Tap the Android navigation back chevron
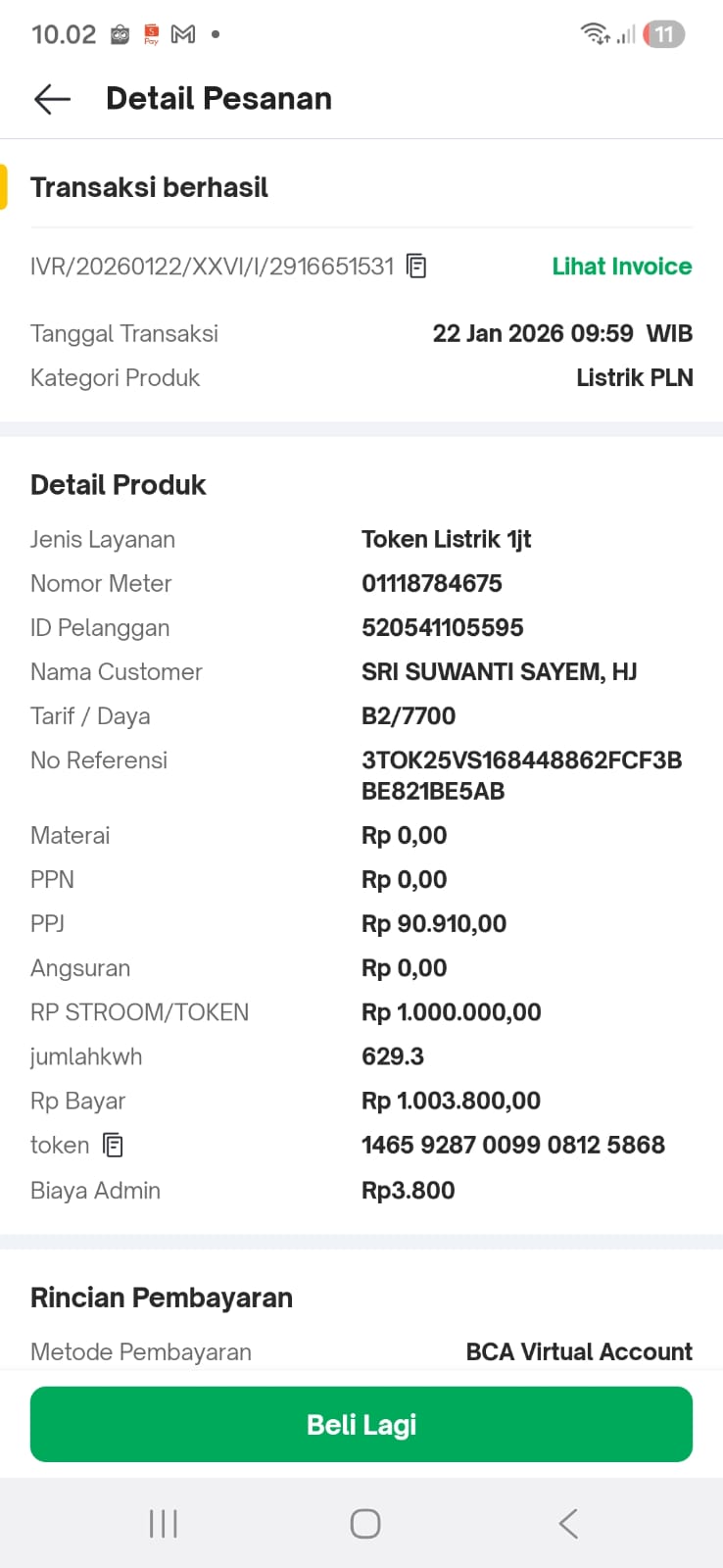This screenshot has height=1568, width=723. (568, 1524)
